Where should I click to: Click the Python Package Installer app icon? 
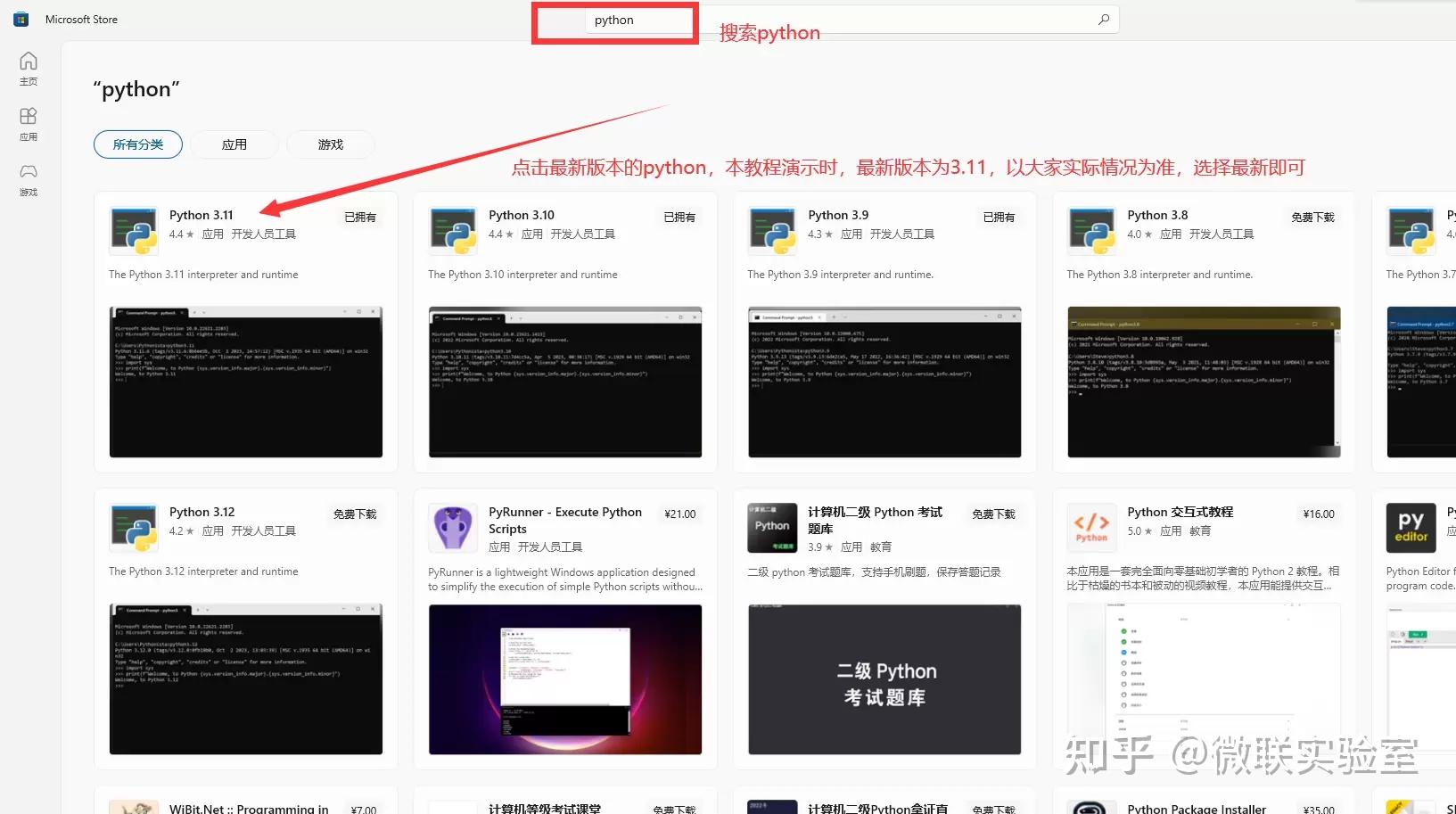1091,807
